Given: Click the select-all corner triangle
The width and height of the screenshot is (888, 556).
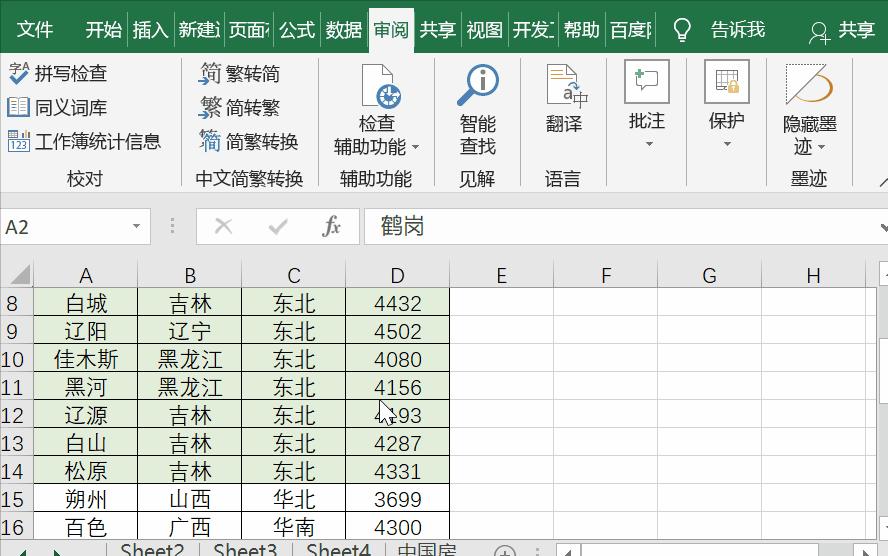Looking at the screenshot, I should click(x=20, y=275).
